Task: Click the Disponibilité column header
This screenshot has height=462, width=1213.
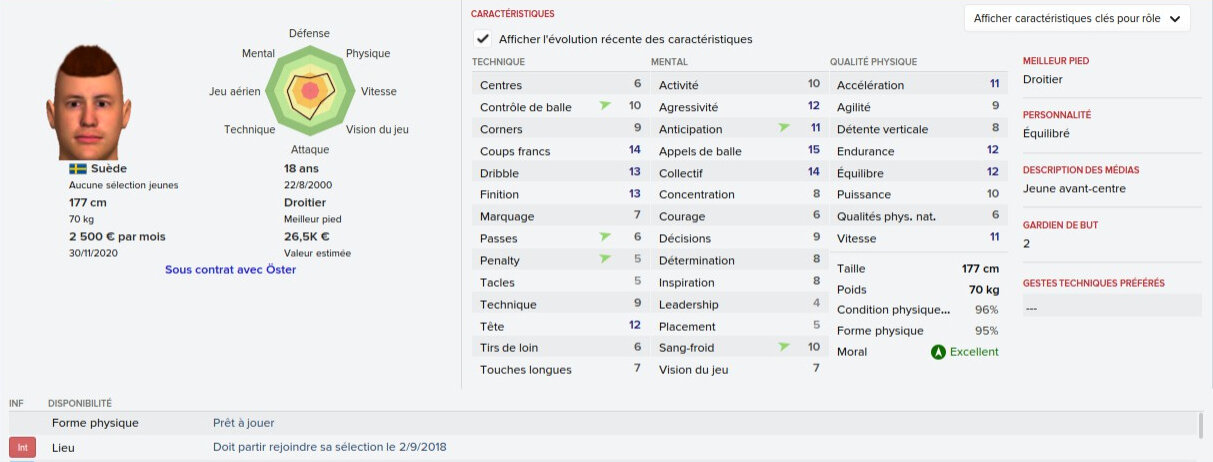Action: [x=79, y=404]
